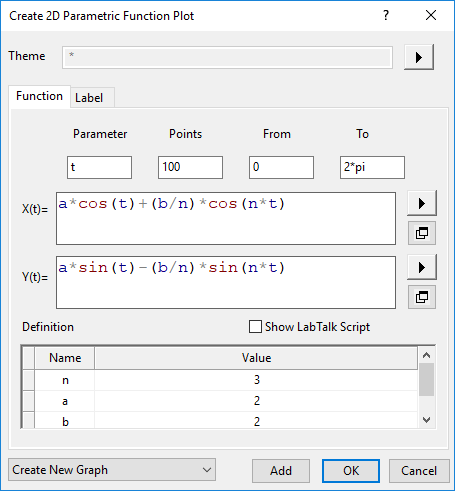Select the value cell for a

point(256,401)
